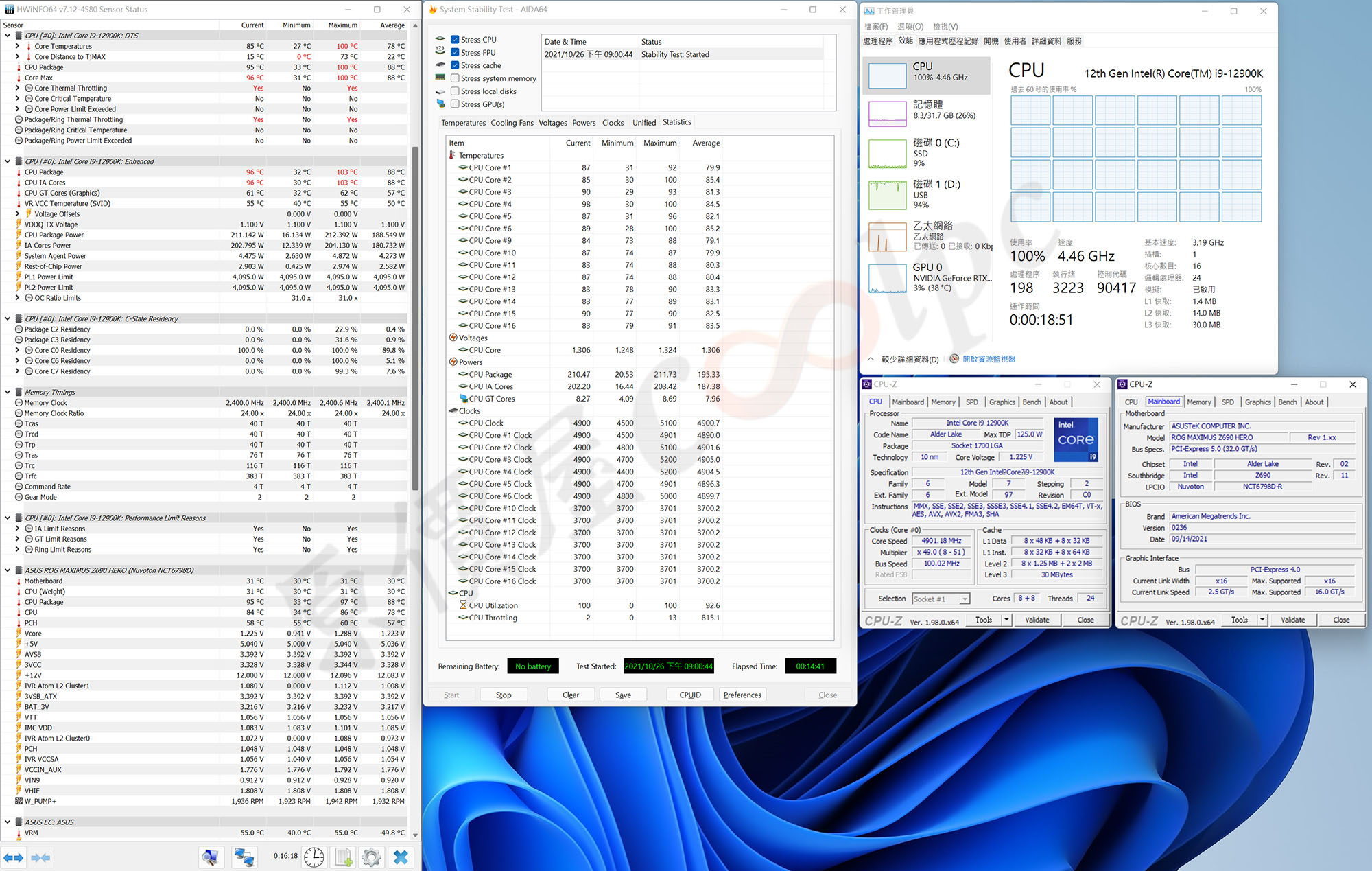Click Save button in AIDA64
1372x871 pixels.
(x=623, y=695)
